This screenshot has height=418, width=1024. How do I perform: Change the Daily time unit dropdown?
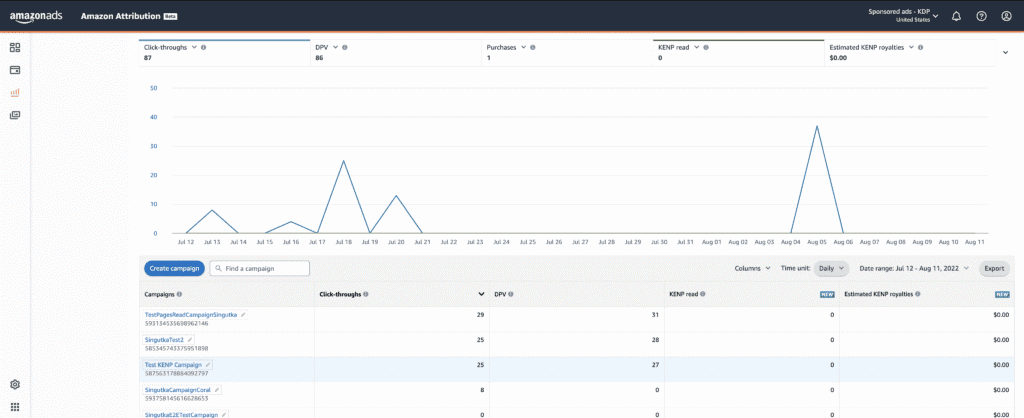click(x=829, y=268)
